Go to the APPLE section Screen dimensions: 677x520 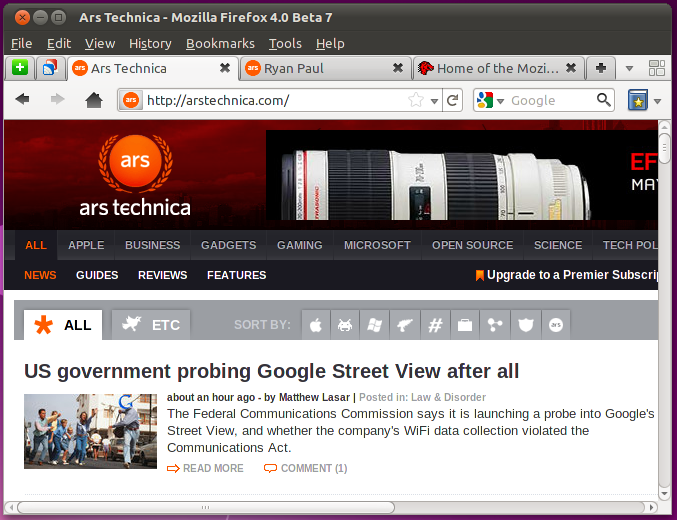coord(86,245)
